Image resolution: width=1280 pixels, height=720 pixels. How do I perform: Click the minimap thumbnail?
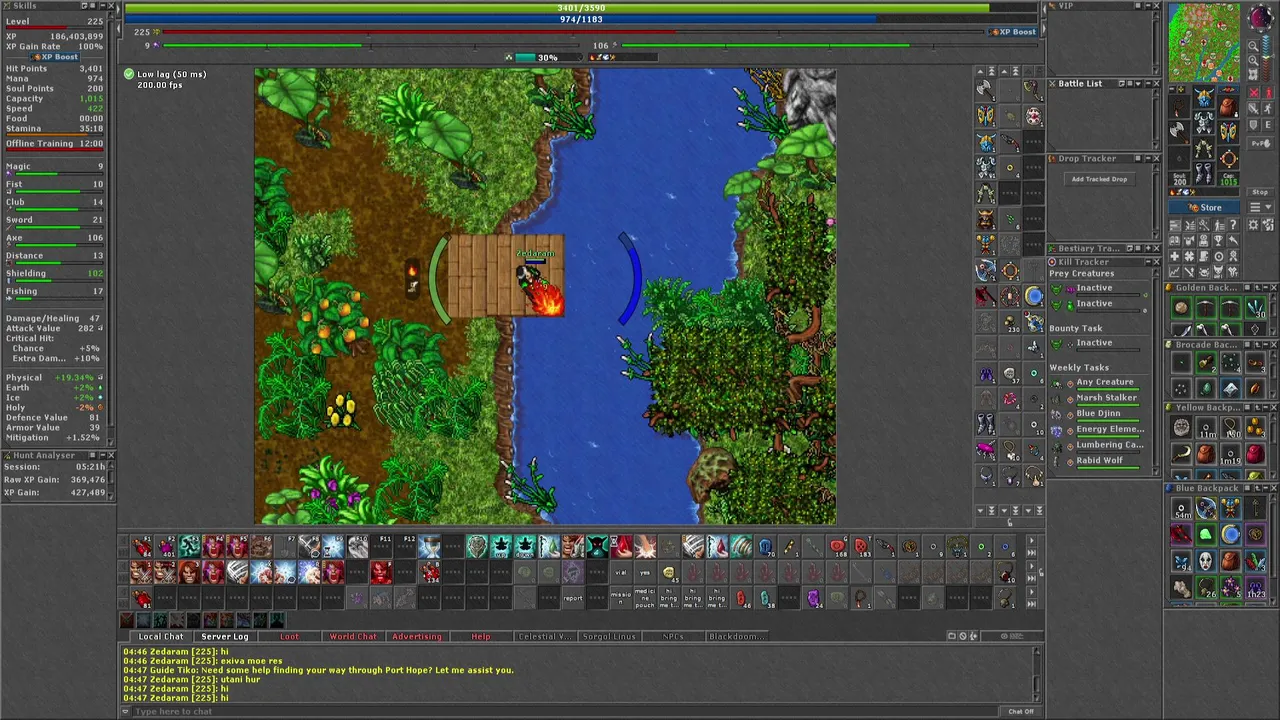1205,42
